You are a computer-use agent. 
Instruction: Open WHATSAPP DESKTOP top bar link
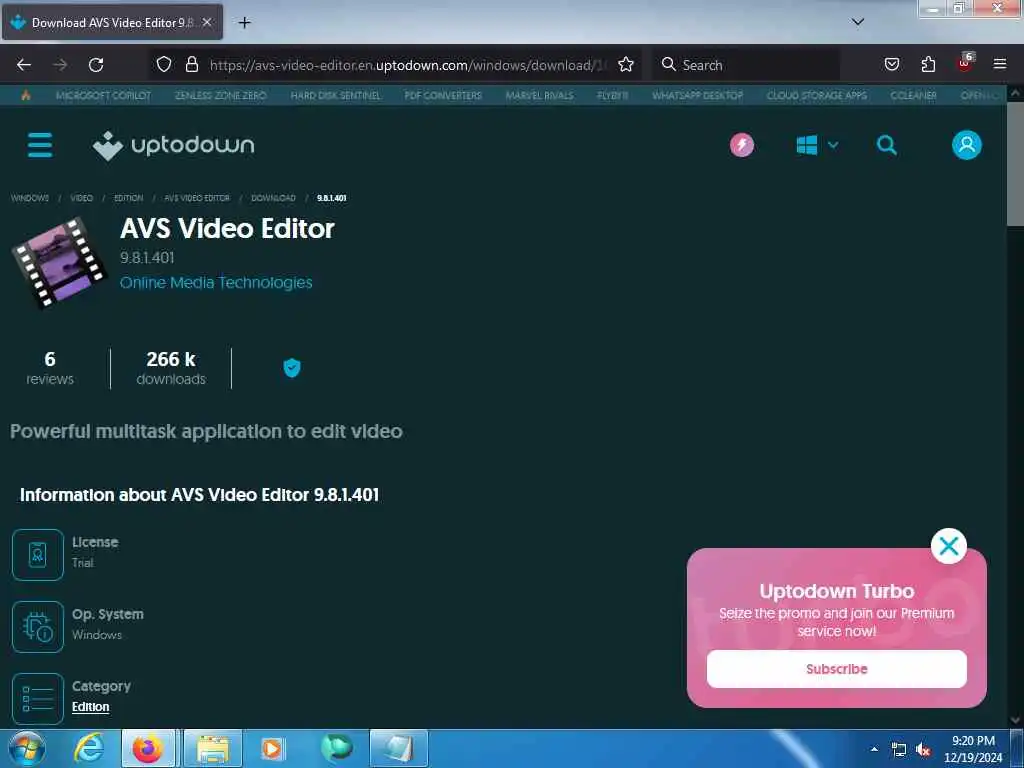pyautogui.click(x=697, y=95)
